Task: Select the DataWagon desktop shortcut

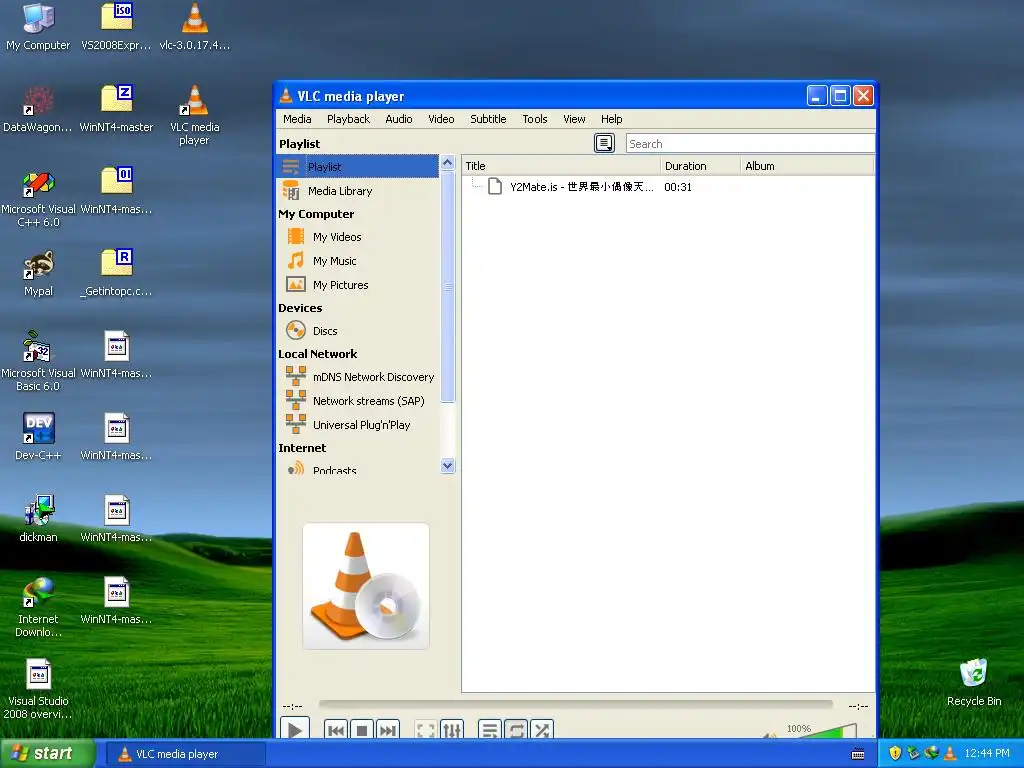Action: 38,110
